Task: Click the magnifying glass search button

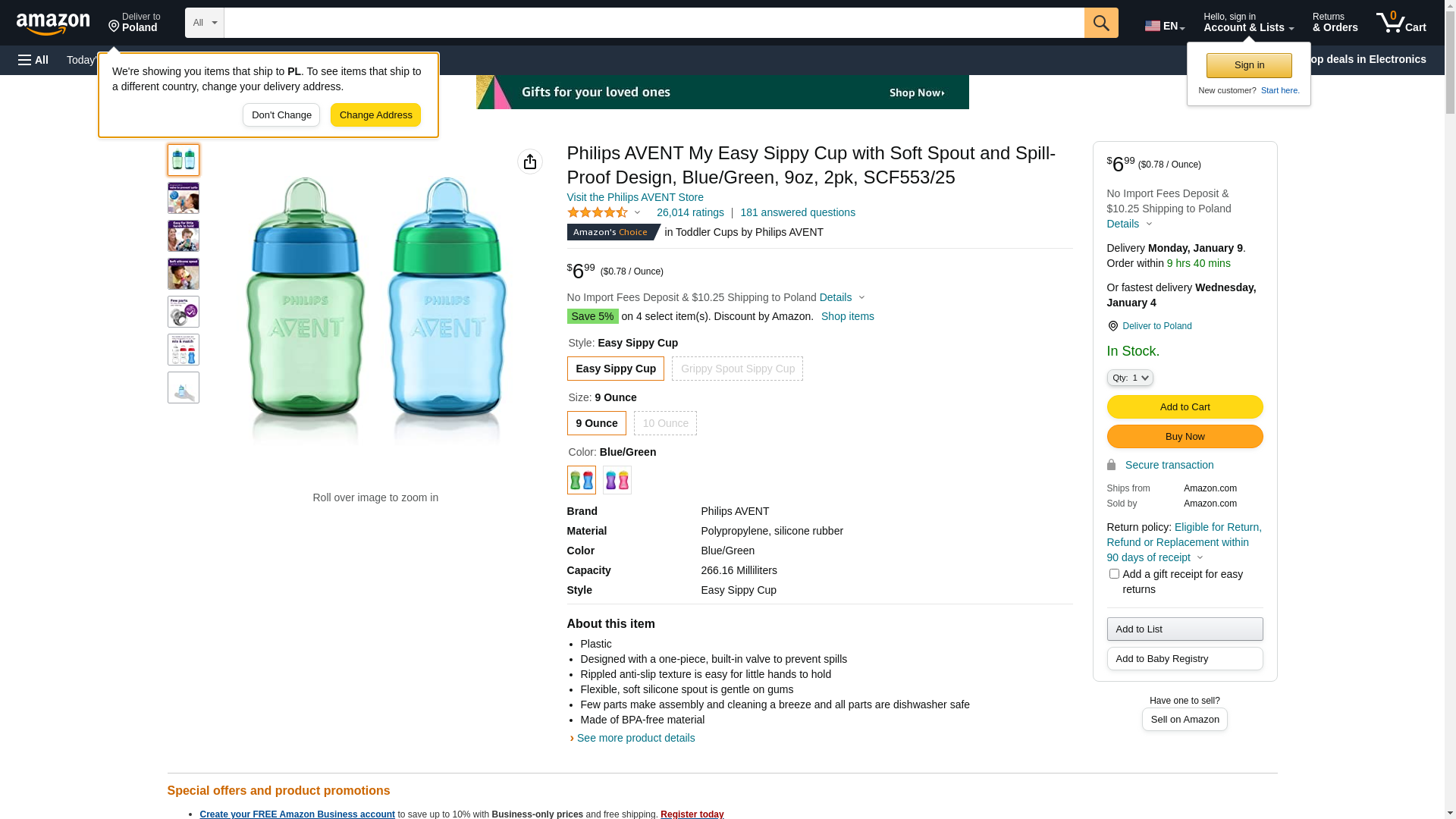Action: tap(1100, 23)
